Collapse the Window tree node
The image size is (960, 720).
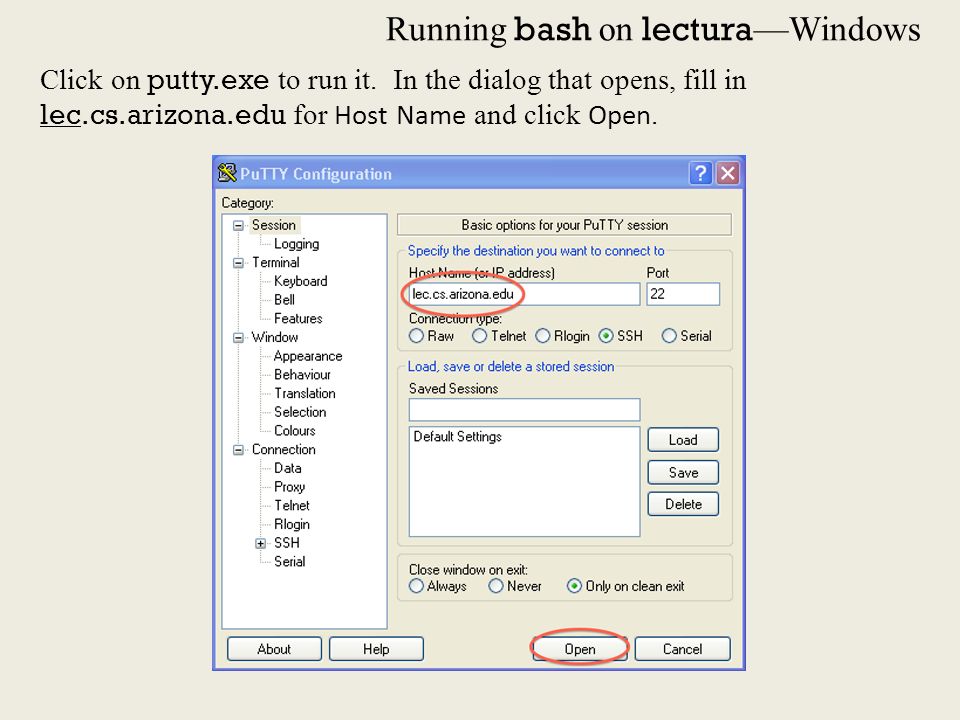point(238,337)
